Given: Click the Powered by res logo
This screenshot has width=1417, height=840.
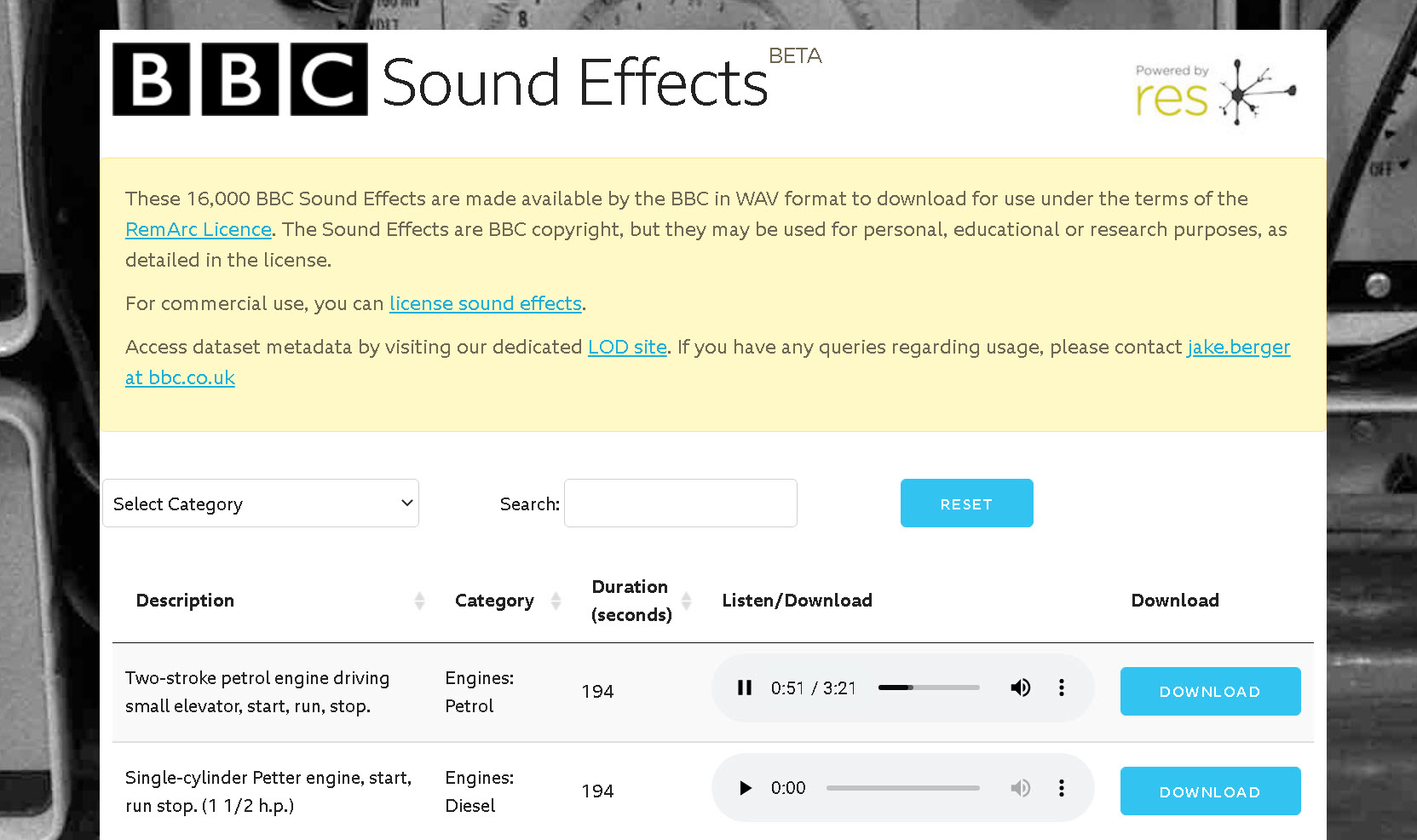Looking at the screenshot, I should pos(1214,92).
